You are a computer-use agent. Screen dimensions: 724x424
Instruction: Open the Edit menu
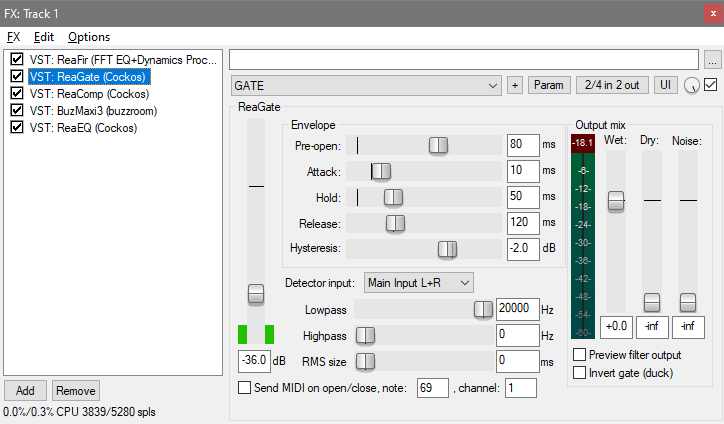tap(44, 37)
